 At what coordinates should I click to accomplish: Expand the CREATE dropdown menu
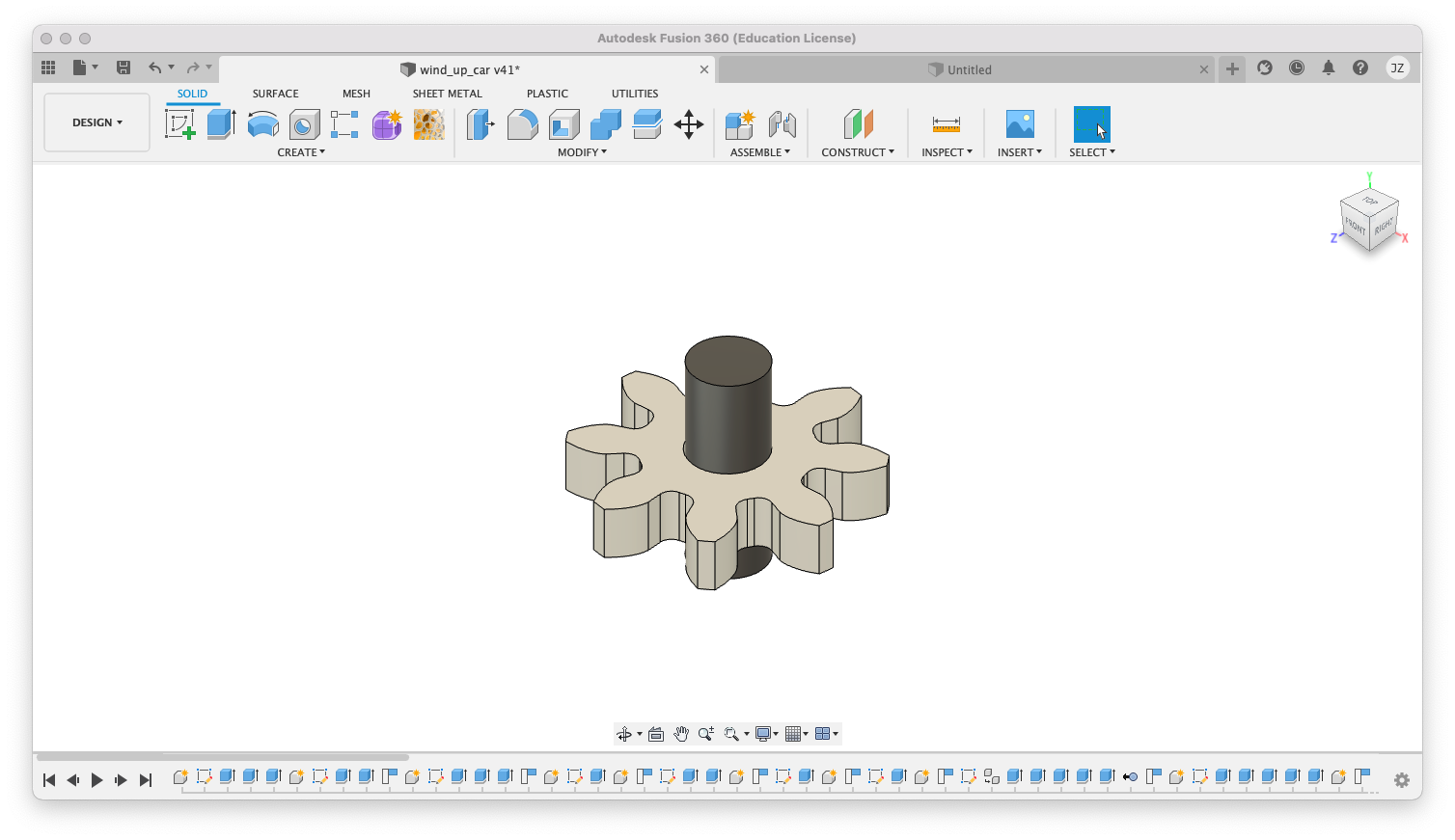pyautogui.click(x=301, y=152)
